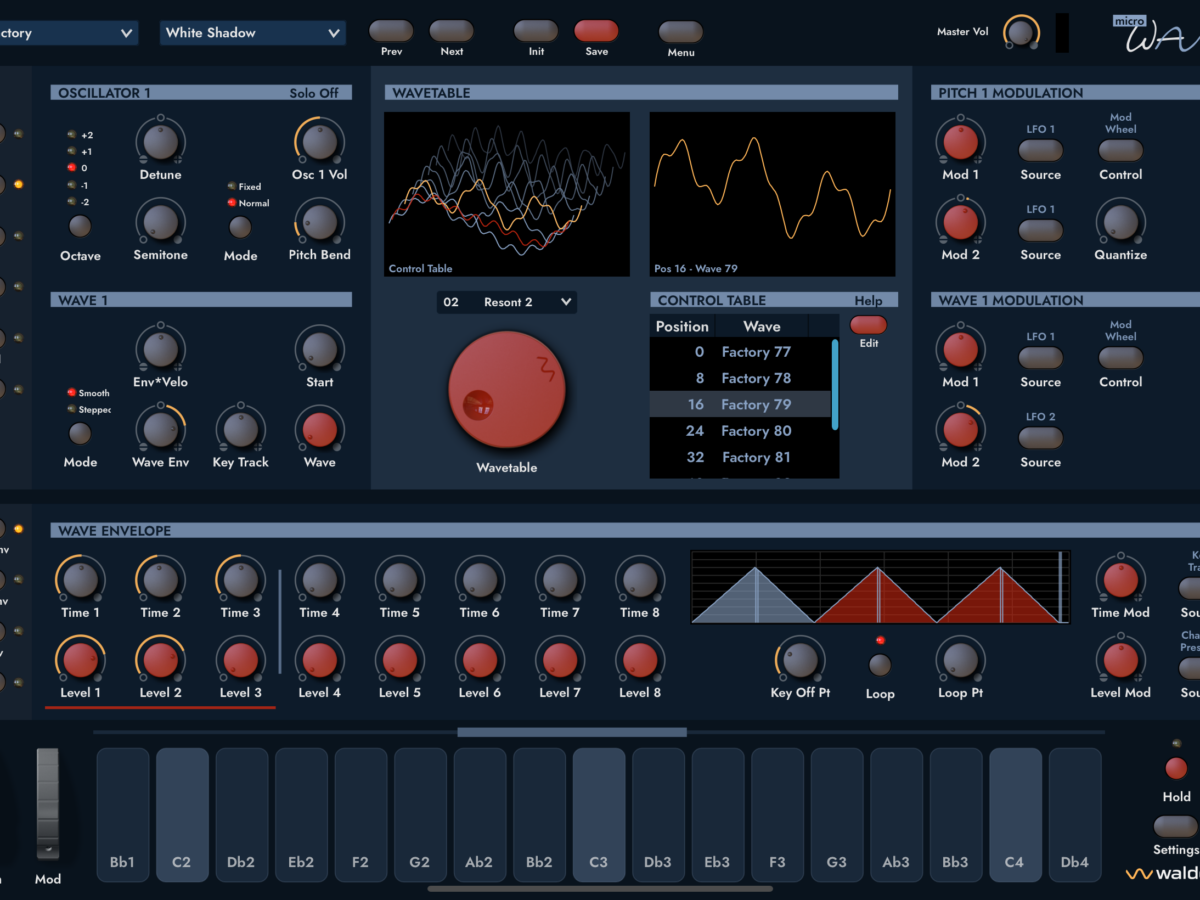Click the Master Vol knob
1200x900 pixels.
[1020, 32]
